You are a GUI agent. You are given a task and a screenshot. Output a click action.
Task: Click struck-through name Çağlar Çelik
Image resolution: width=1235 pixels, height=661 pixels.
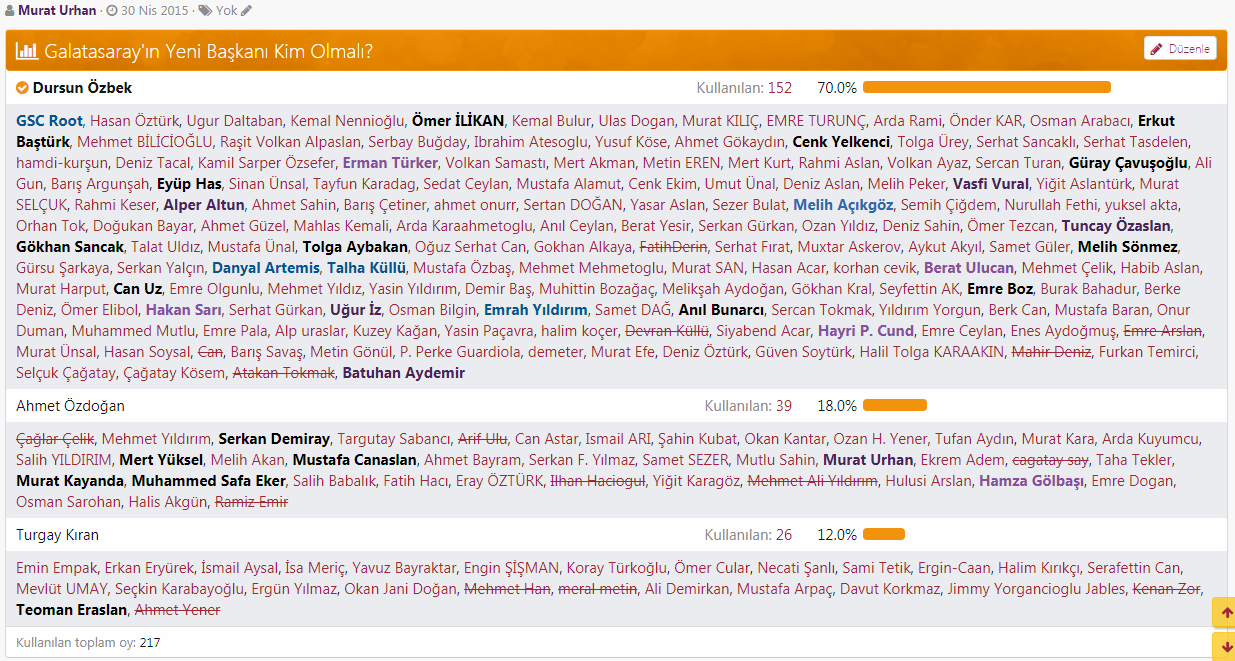coord(55,439)
